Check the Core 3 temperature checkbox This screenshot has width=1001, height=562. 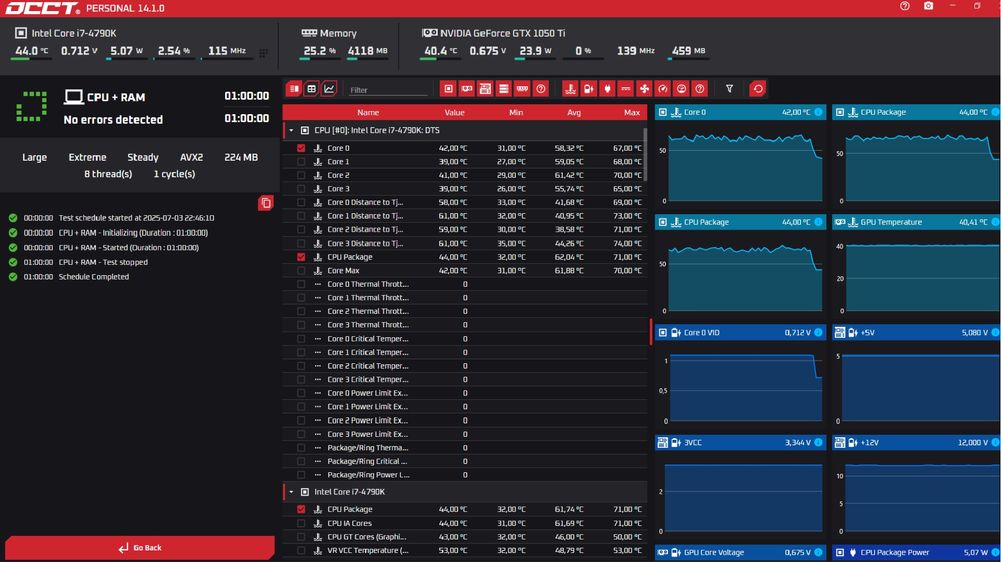[301, 188]
